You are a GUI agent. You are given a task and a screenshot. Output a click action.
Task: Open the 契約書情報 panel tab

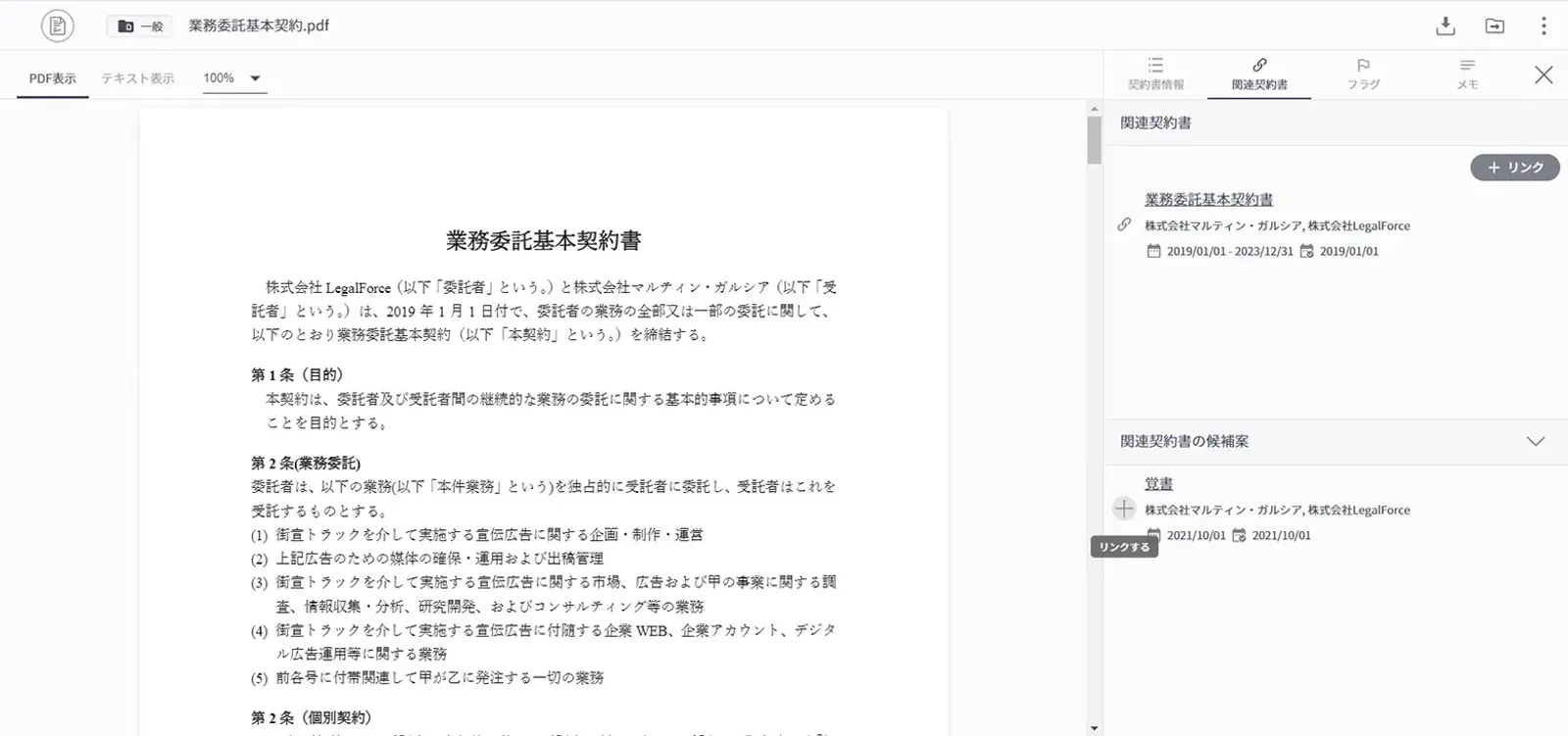pos(1155,74)
